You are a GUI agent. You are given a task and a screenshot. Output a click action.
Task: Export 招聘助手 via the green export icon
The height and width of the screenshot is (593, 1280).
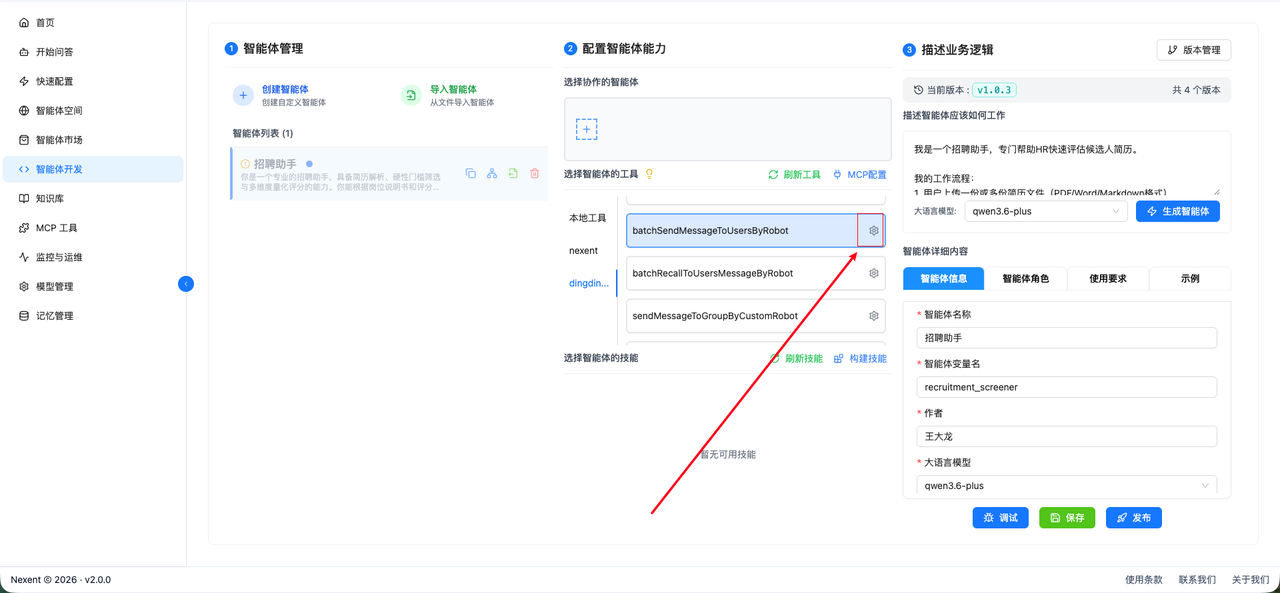pos(513,173)
